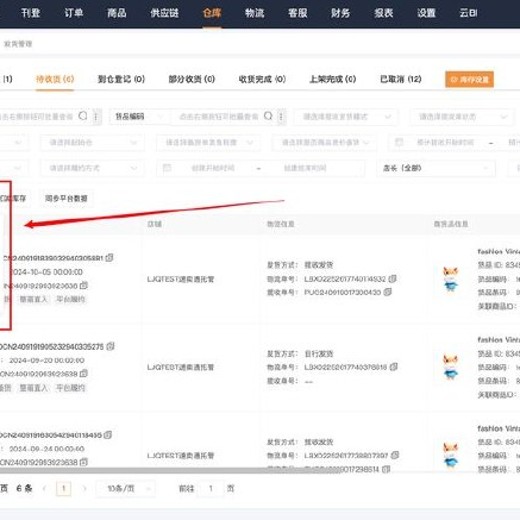This screenshot has height=520, width=520.
Task: Copy 物流单号 in the third row
Action: (395, 455)
